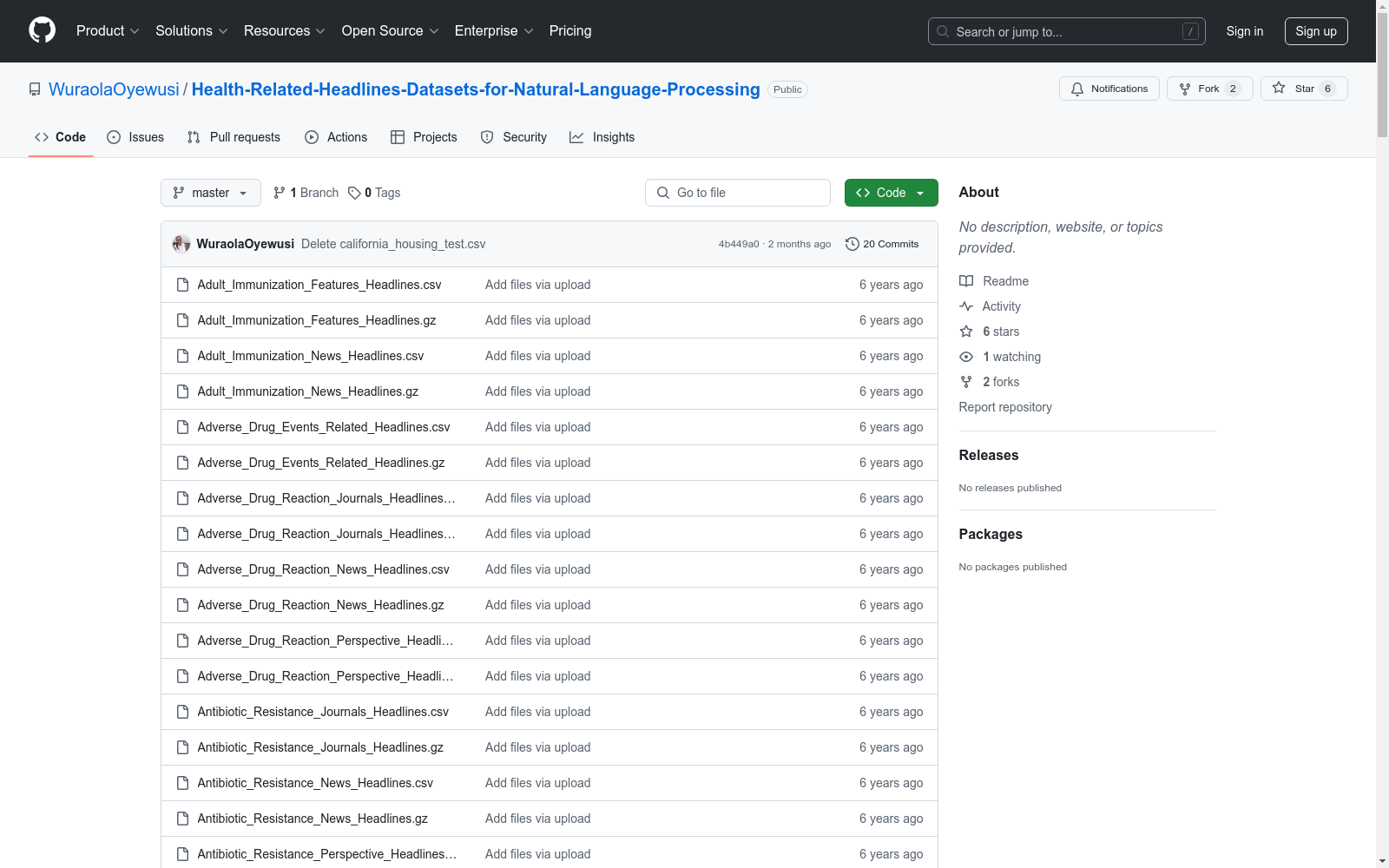Switch to the Code tab
The image size is (1389, 868).
click(x=61, y=137)
